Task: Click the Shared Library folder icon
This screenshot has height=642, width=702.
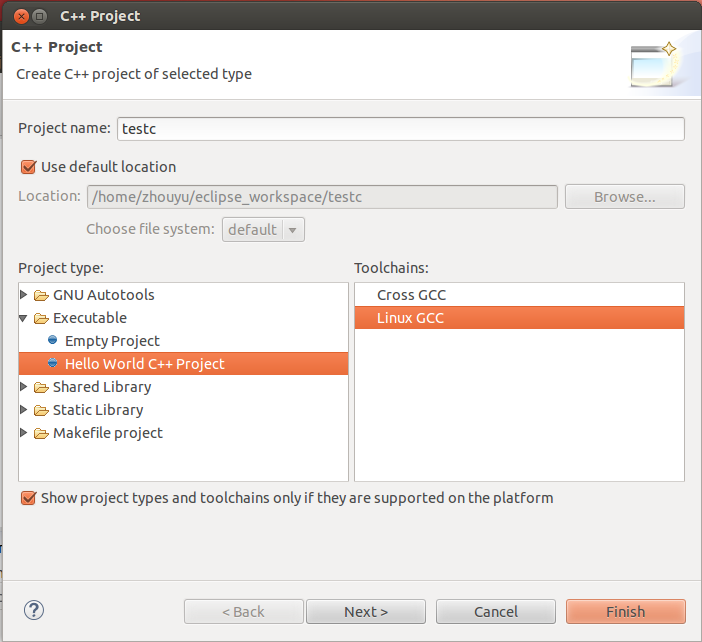Action: [x=41, y=387]
